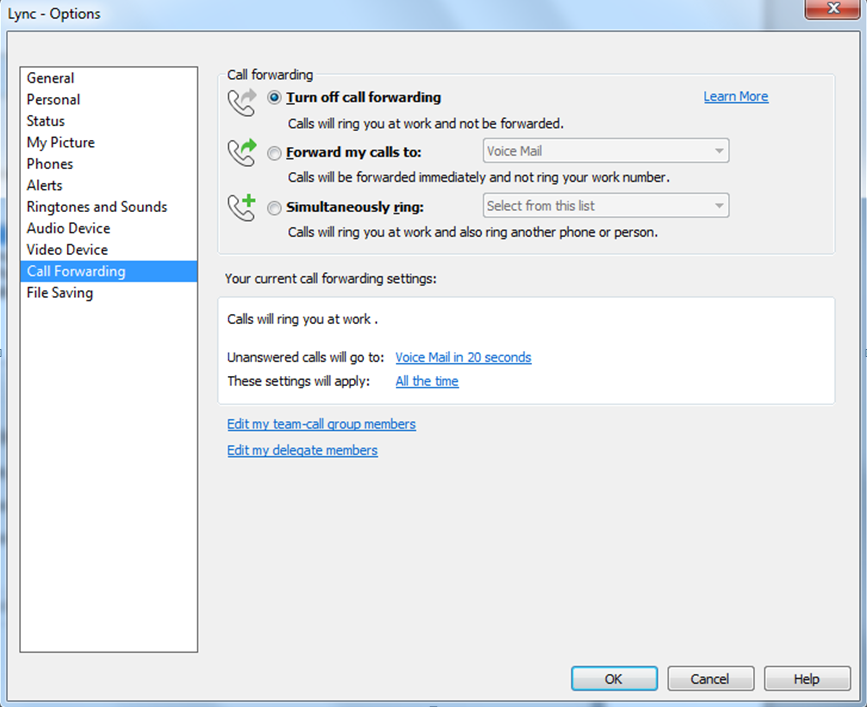The width and height of the screenshot is (867, 707).
Task: Click the turn off call forwarding phone icon
Action: [242, 102]
